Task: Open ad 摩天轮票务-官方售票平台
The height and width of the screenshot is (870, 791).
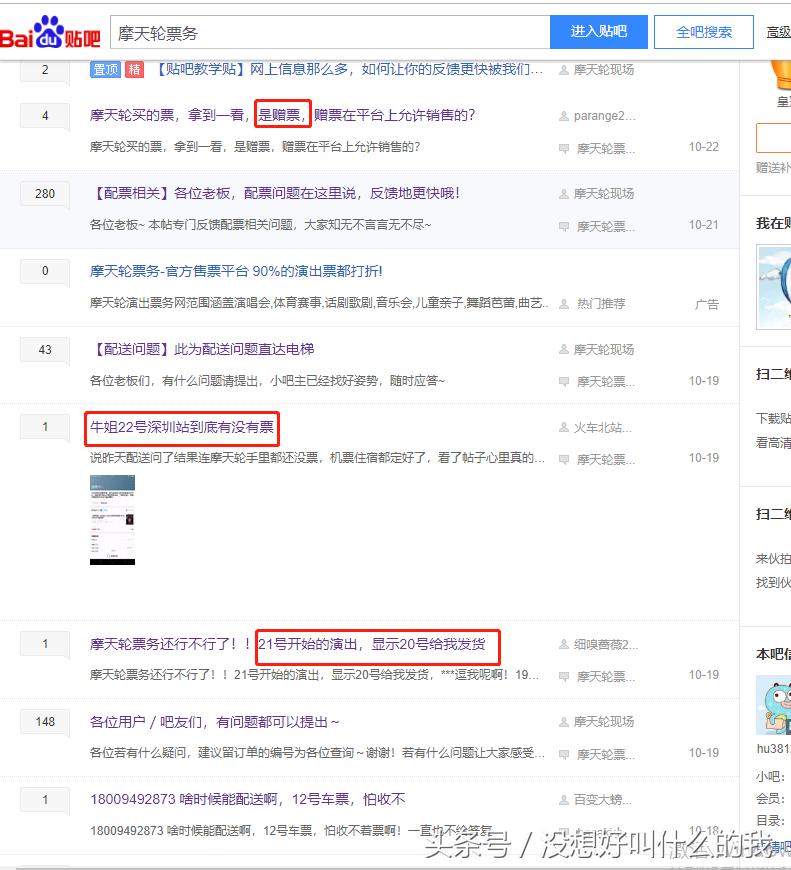Action: coord(236,271)
